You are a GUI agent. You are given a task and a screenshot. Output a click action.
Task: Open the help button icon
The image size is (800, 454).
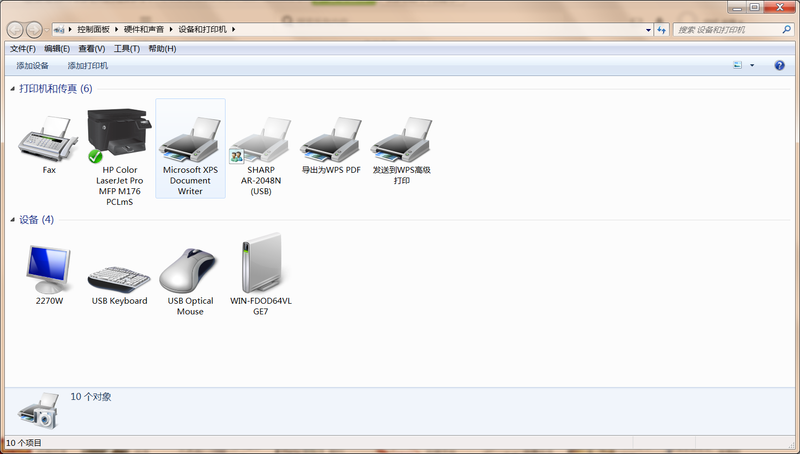[x=779, y=65]
